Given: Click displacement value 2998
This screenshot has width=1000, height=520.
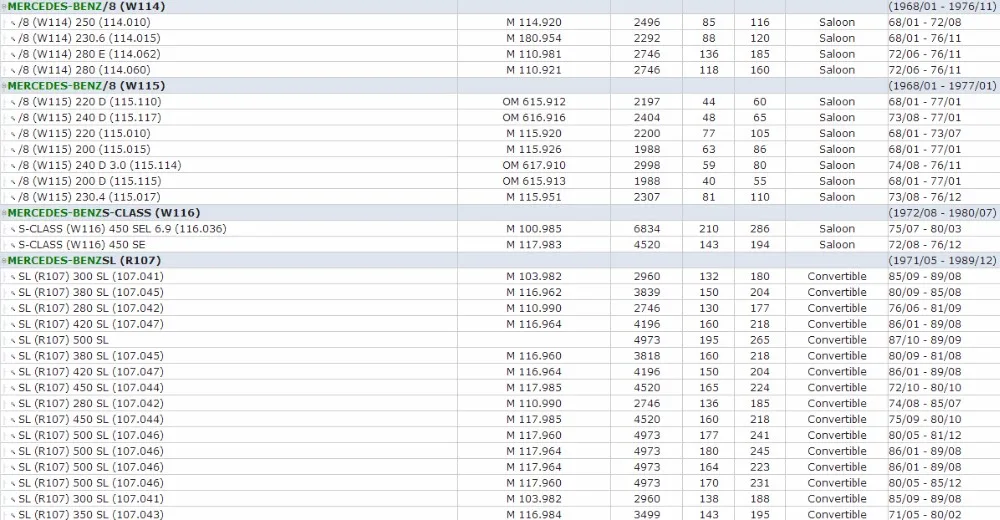Looking at the screenshot, I should pos(647,165).
